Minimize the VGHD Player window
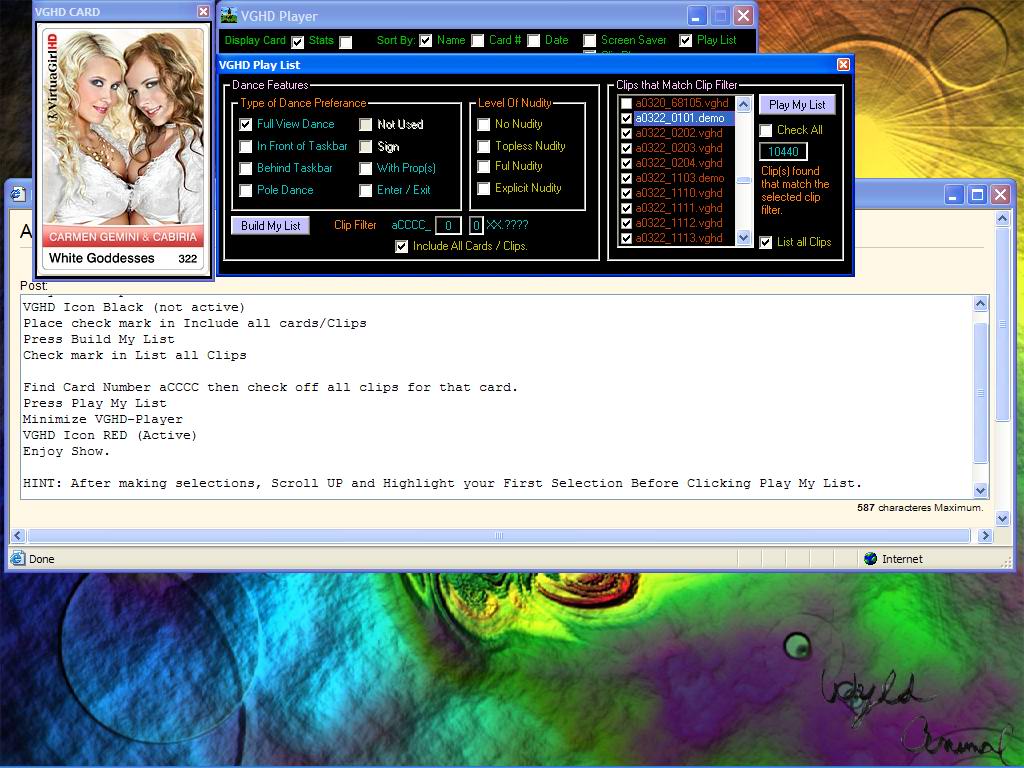The image size is (1024, 768). (x=697, y=16)
